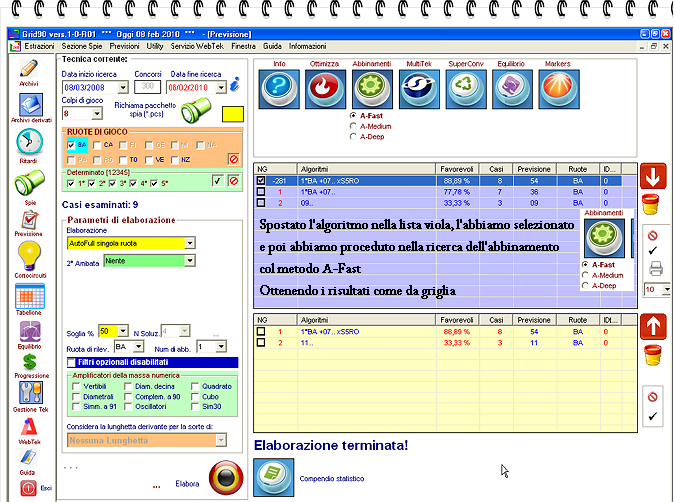Toggle the Quadrato amplifier checkbox

[x=195, y=386]
